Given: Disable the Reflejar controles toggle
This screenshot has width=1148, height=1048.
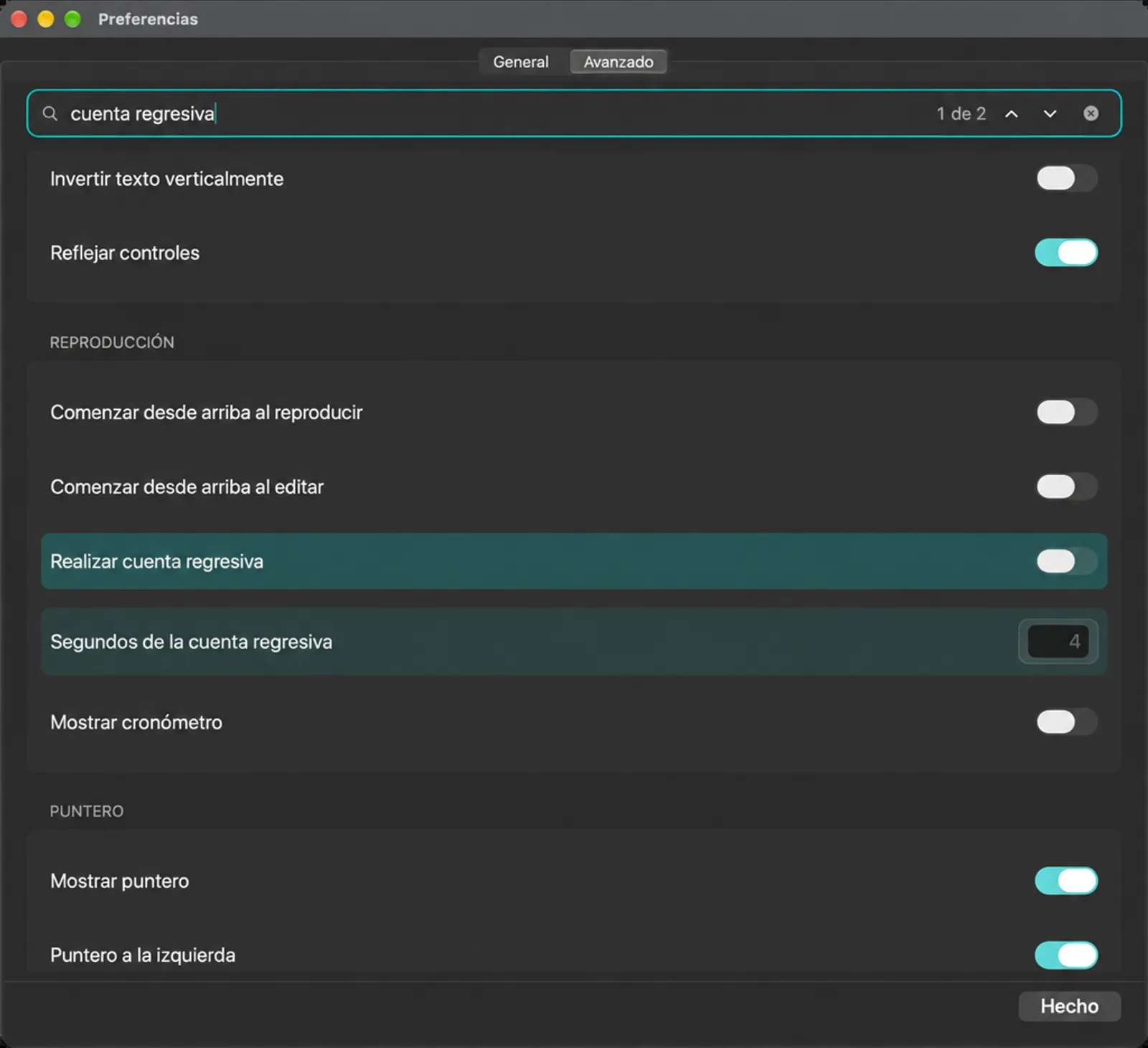Looking at the screenshot, I should click(1066, 253).
